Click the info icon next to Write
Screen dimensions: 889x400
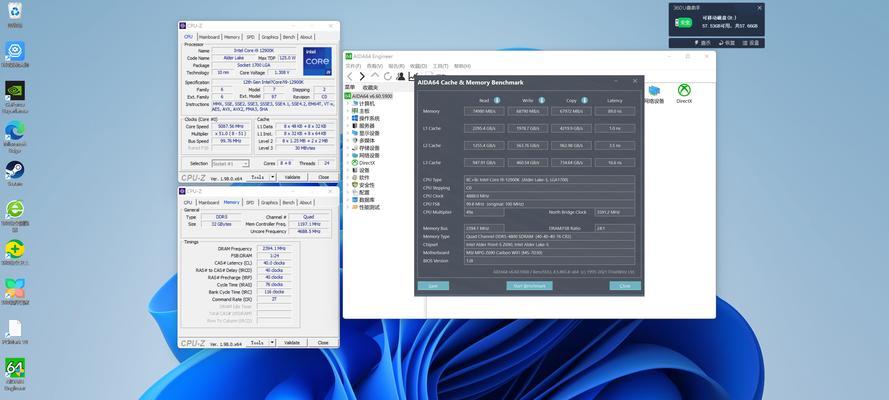coord(541,100)
